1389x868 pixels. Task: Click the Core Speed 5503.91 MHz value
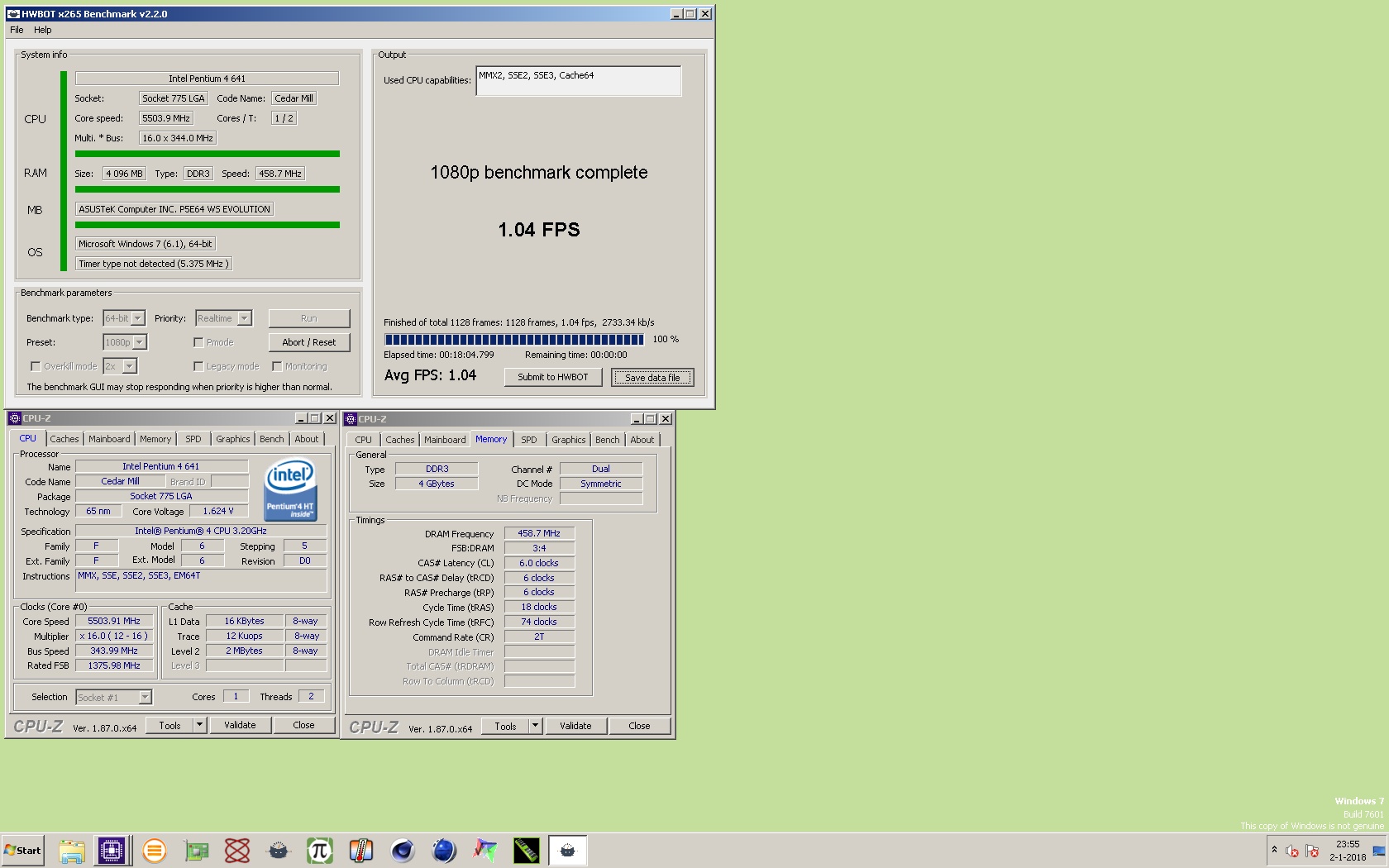point(114,621)
